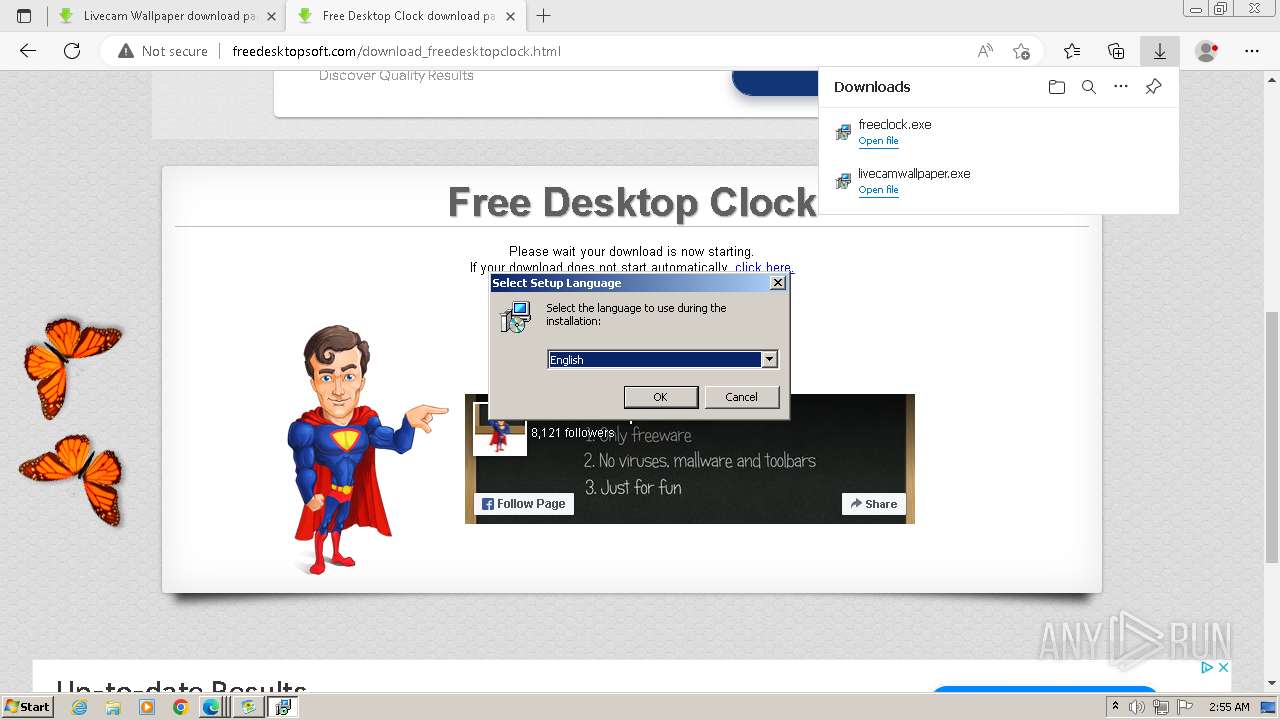Open more options in Downloads panel
This screenshot has width=1280, height=720.
point(1121,87)
